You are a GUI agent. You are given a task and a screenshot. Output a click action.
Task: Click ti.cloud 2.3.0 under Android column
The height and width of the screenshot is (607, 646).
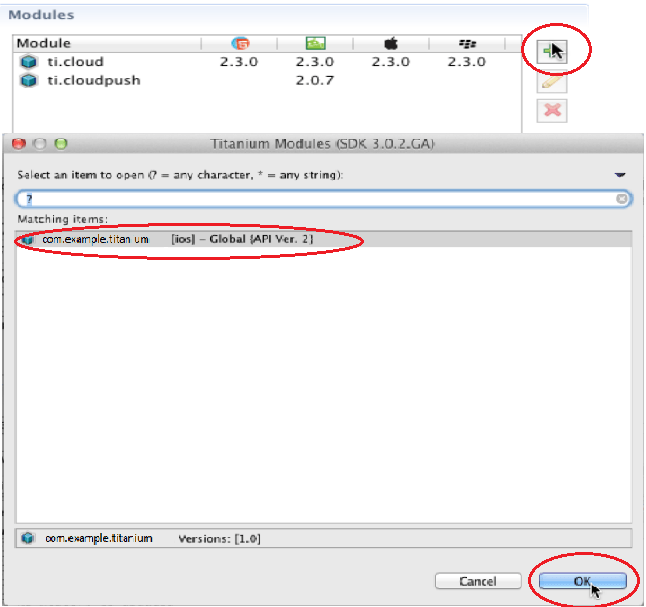315,62
